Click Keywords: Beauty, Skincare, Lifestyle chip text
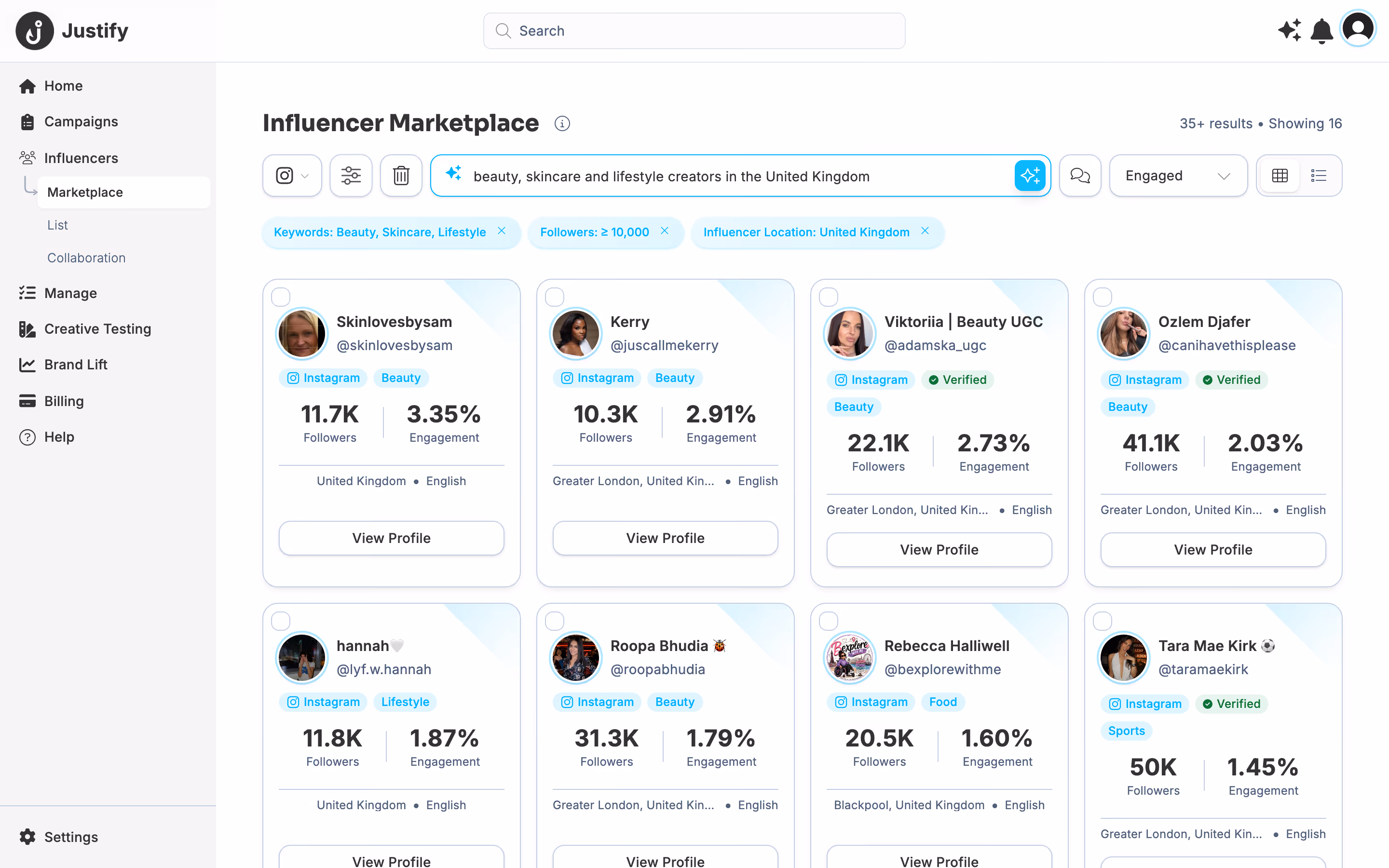This screenshot has width=1389, height=868. 380,232
